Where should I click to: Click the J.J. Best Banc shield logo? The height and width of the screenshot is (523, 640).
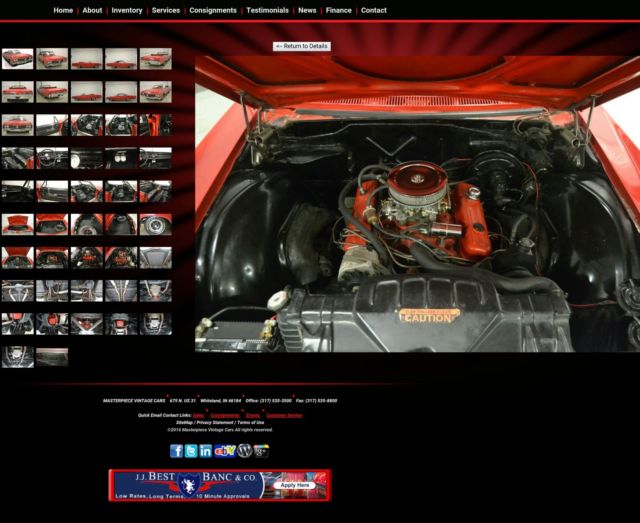click(x=189, y=485)
